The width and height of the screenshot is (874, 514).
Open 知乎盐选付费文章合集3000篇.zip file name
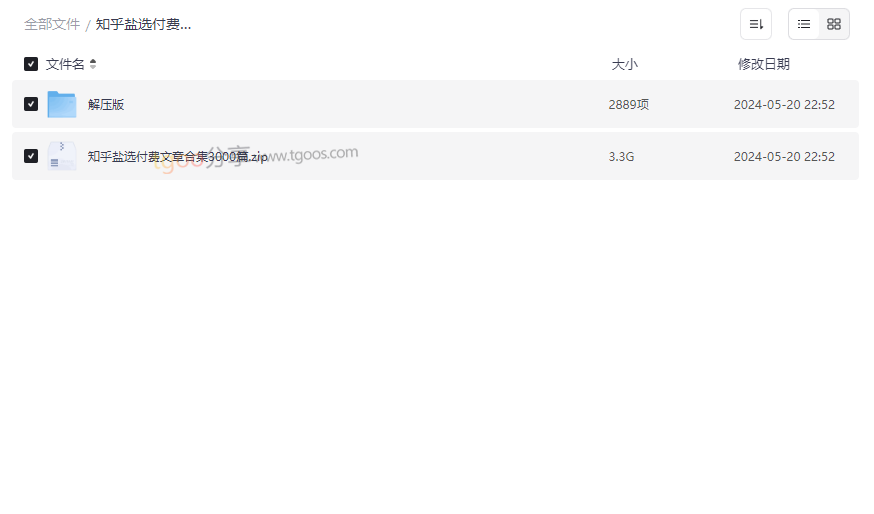pos(177,157)
